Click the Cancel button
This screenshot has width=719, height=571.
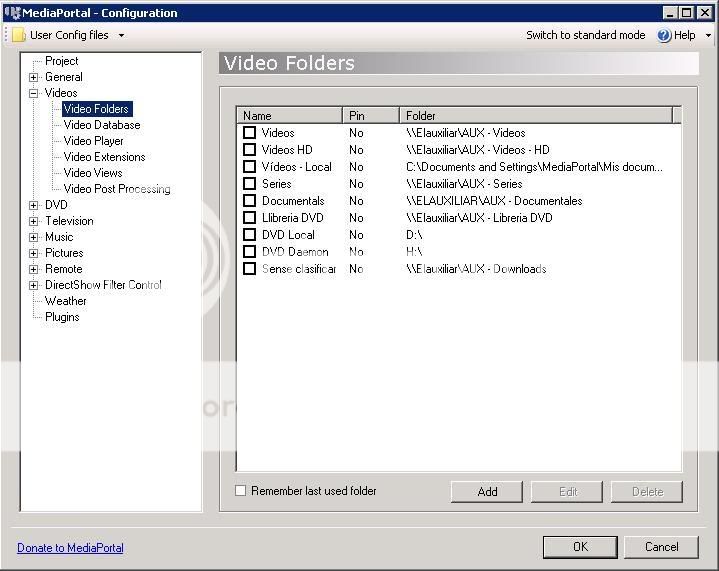tap(661, 547)
